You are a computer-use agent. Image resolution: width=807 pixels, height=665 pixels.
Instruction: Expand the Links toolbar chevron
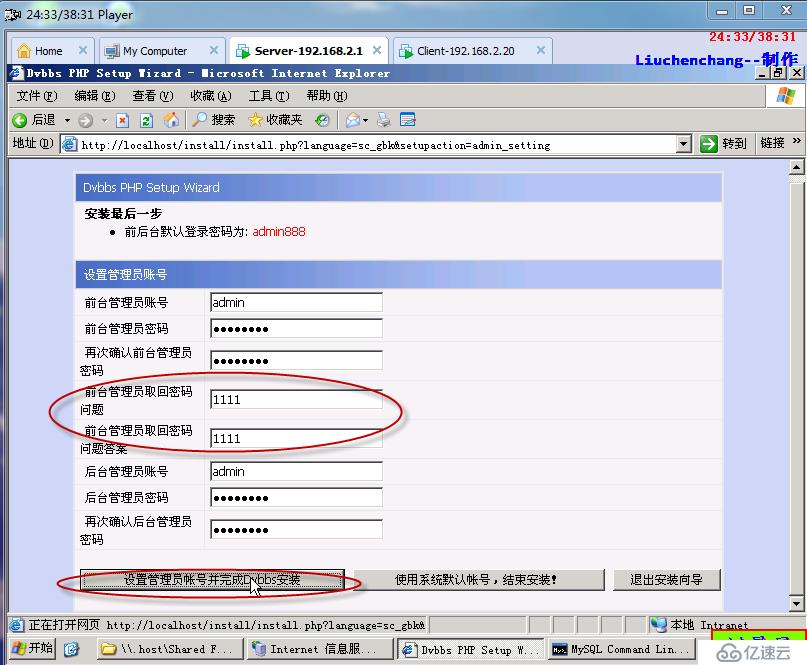[796, 141]
